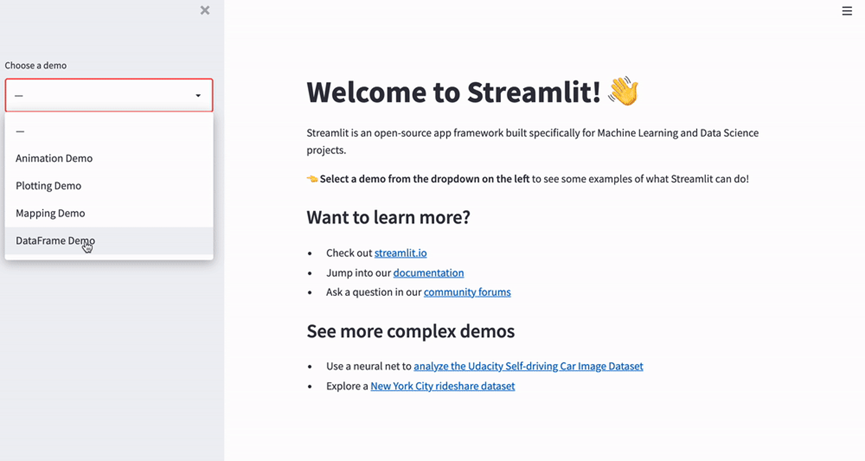Open the hamburger menu at top right

click(x=847, y=11)
